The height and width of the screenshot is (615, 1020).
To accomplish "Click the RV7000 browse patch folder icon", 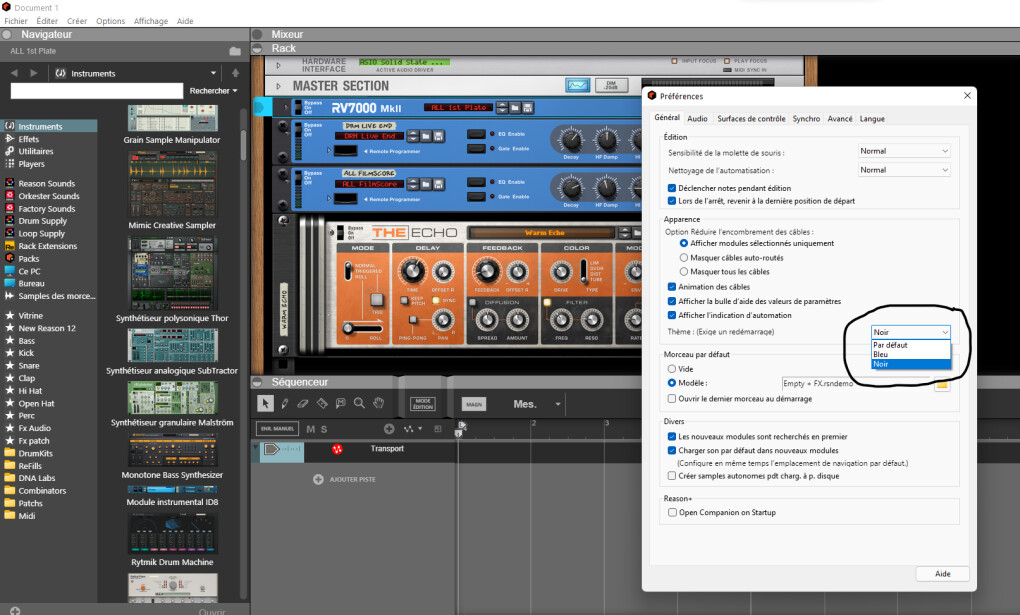I will pos(515,107).
